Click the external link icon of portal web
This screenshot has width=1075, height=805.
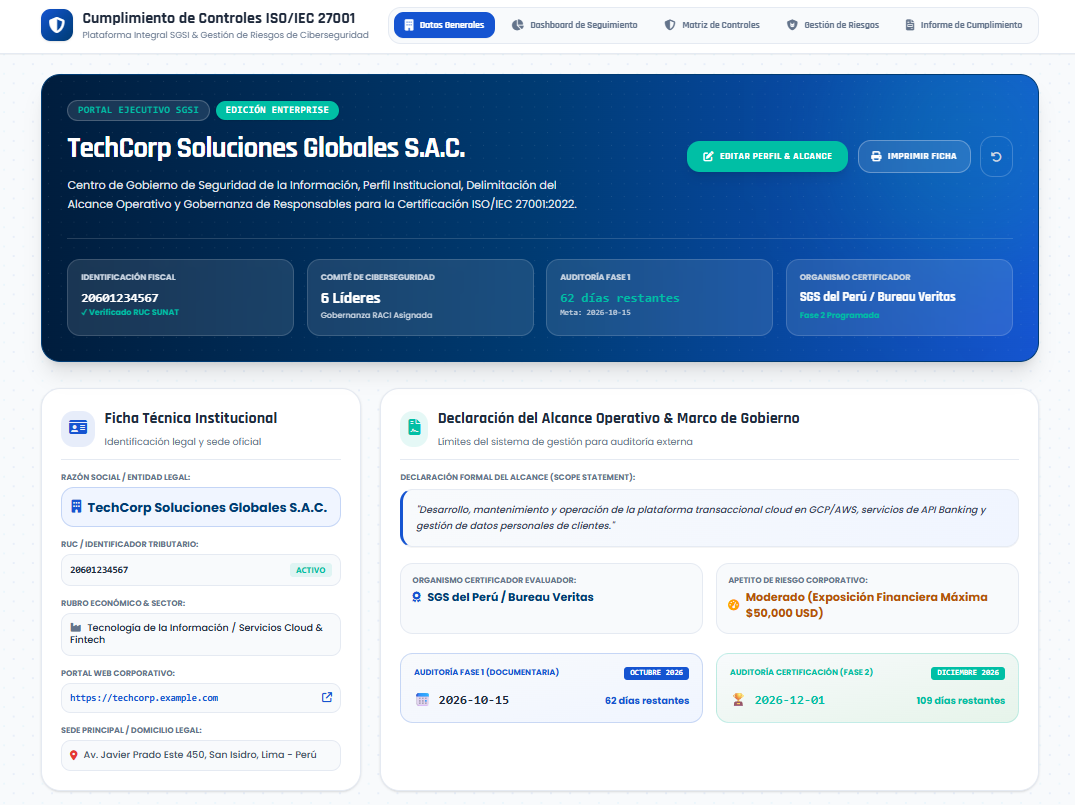pos(327,697)
